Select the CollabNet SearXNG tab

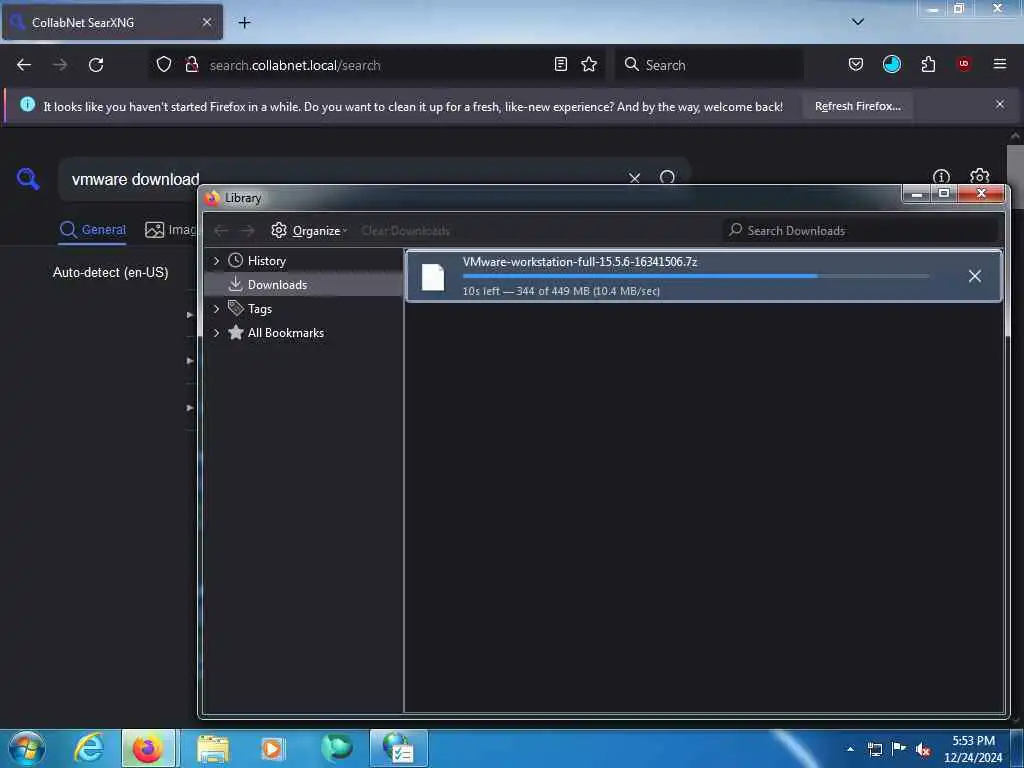pyautogui.click(x=112, y=22)
